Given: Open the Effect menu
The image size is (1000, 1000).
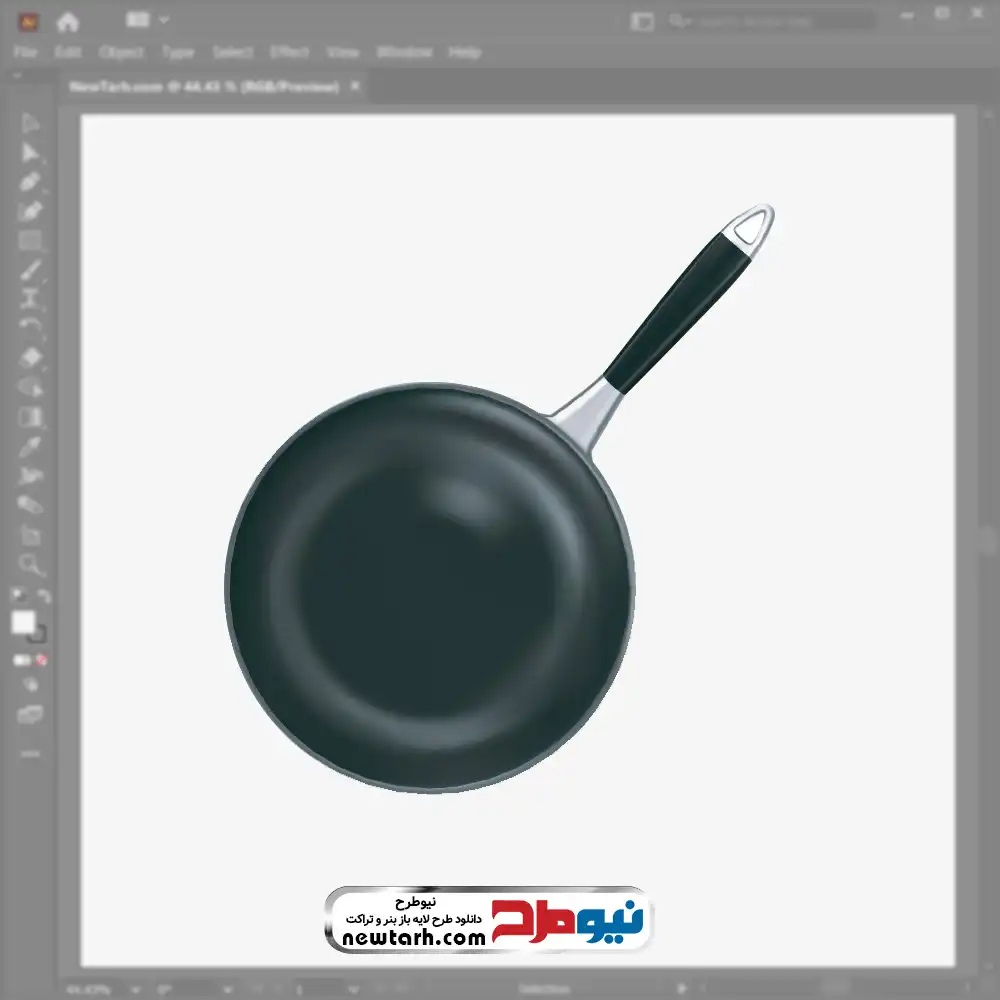Looking at the screenshot, I should pos(290,52).
